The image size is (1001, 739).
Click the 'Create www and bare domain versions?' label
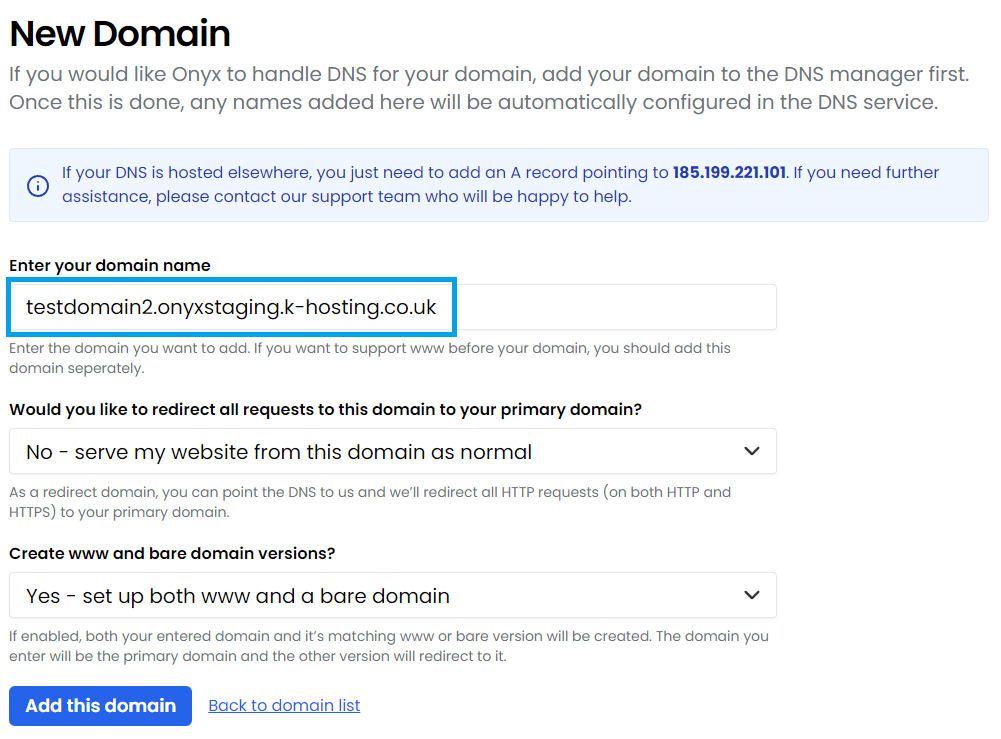click(x=172, y=553)
